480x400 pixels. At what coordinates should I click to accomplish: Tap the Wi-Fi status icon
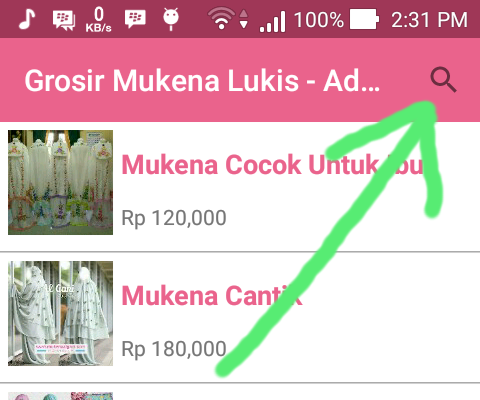point(221,19)
